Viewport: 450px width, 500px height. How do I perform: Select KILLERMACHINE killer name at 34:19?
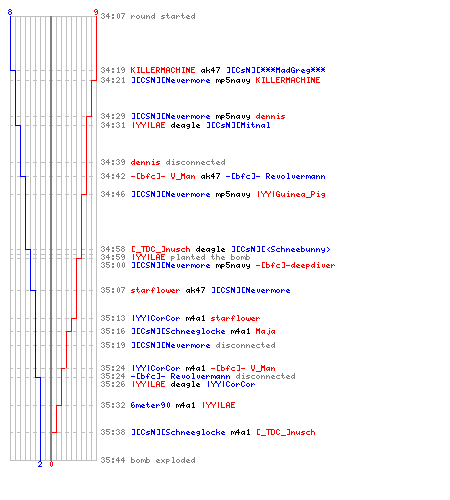pos(163,70)
